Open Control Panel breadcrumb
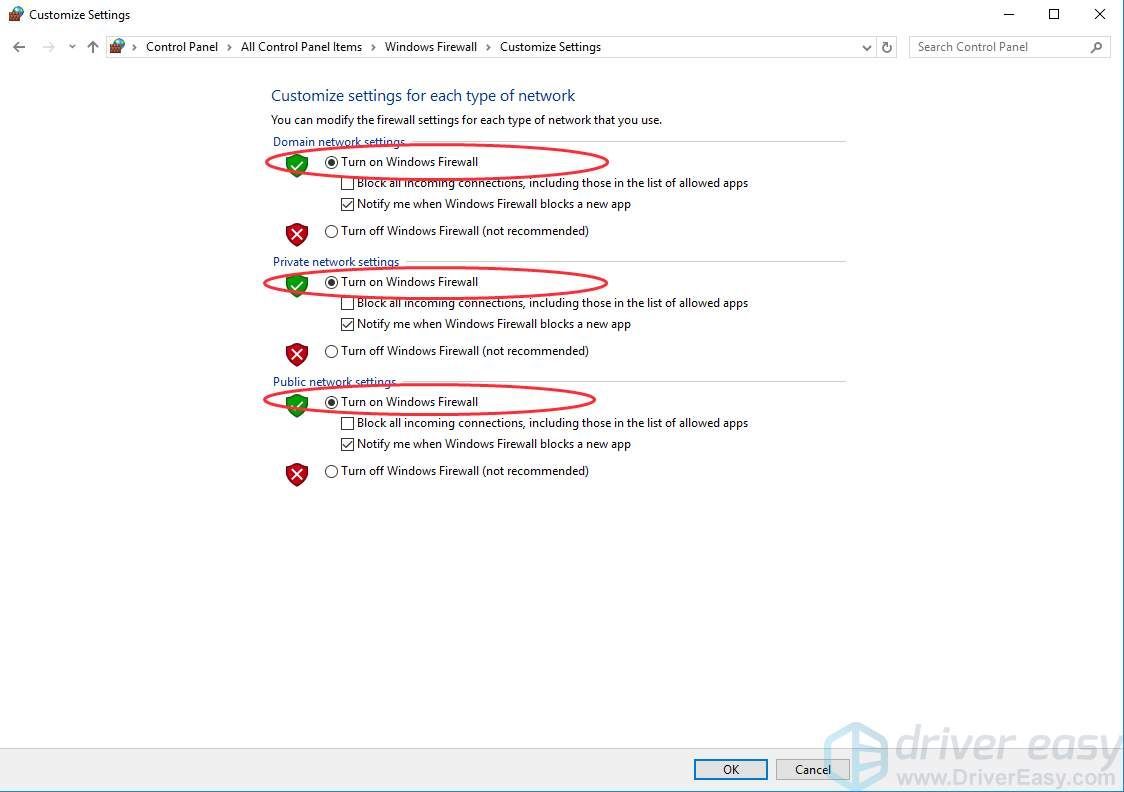Viewport: 1124px width, 792px height. pyautogui.click(x=181, y=47)
